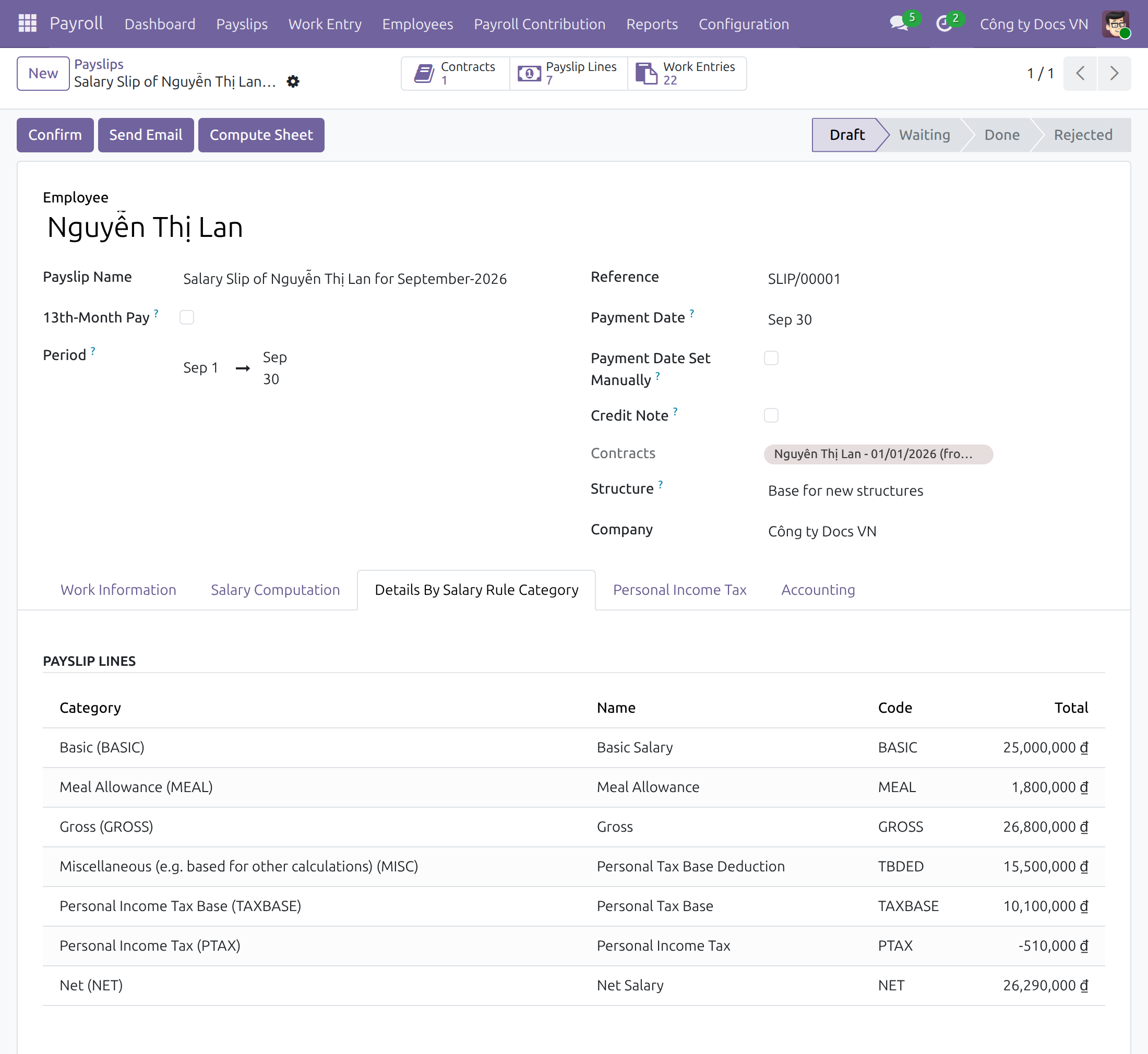Click the Compute Sheet button
This screenshot has height=1054, width=1148.
[x=261, y=135]
